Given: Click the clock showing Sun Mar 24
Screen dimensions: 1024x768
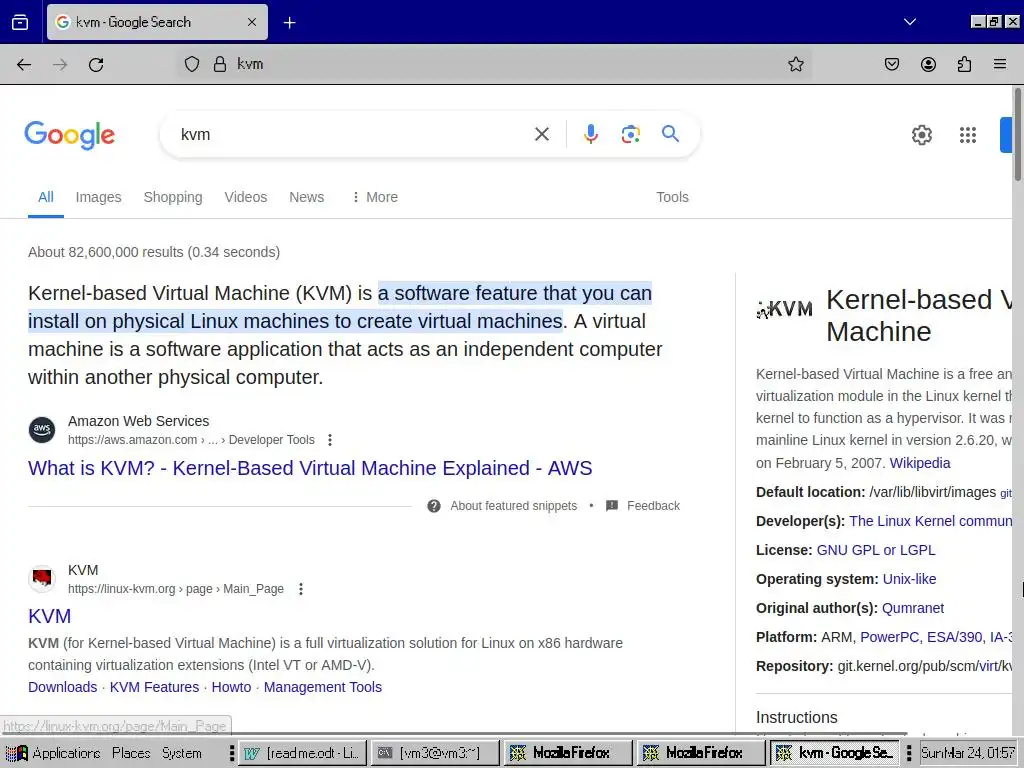Looking at the screenshot, I should (x=968, y=753).
